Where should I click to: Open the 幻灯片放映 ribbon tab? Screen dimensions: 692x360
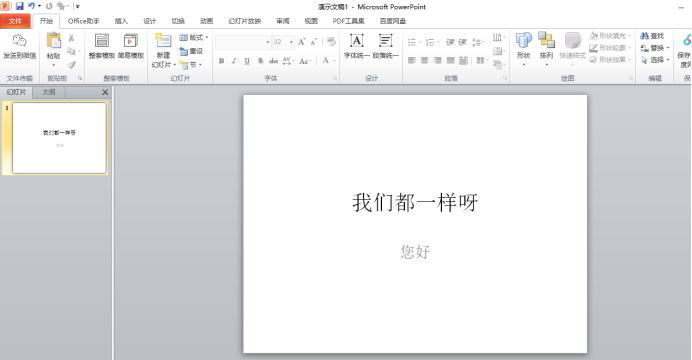point(244,21)
